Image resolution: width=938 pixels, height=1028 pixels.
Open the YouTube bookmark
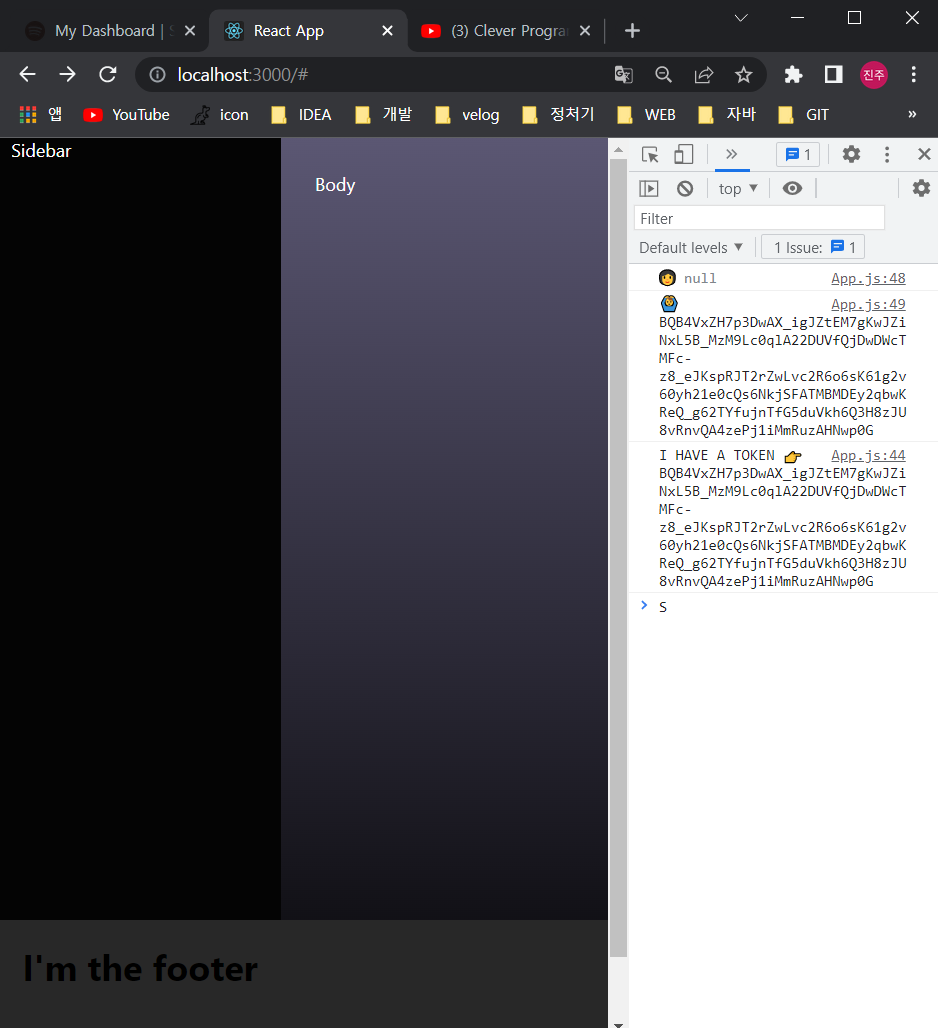click(126, 115)
